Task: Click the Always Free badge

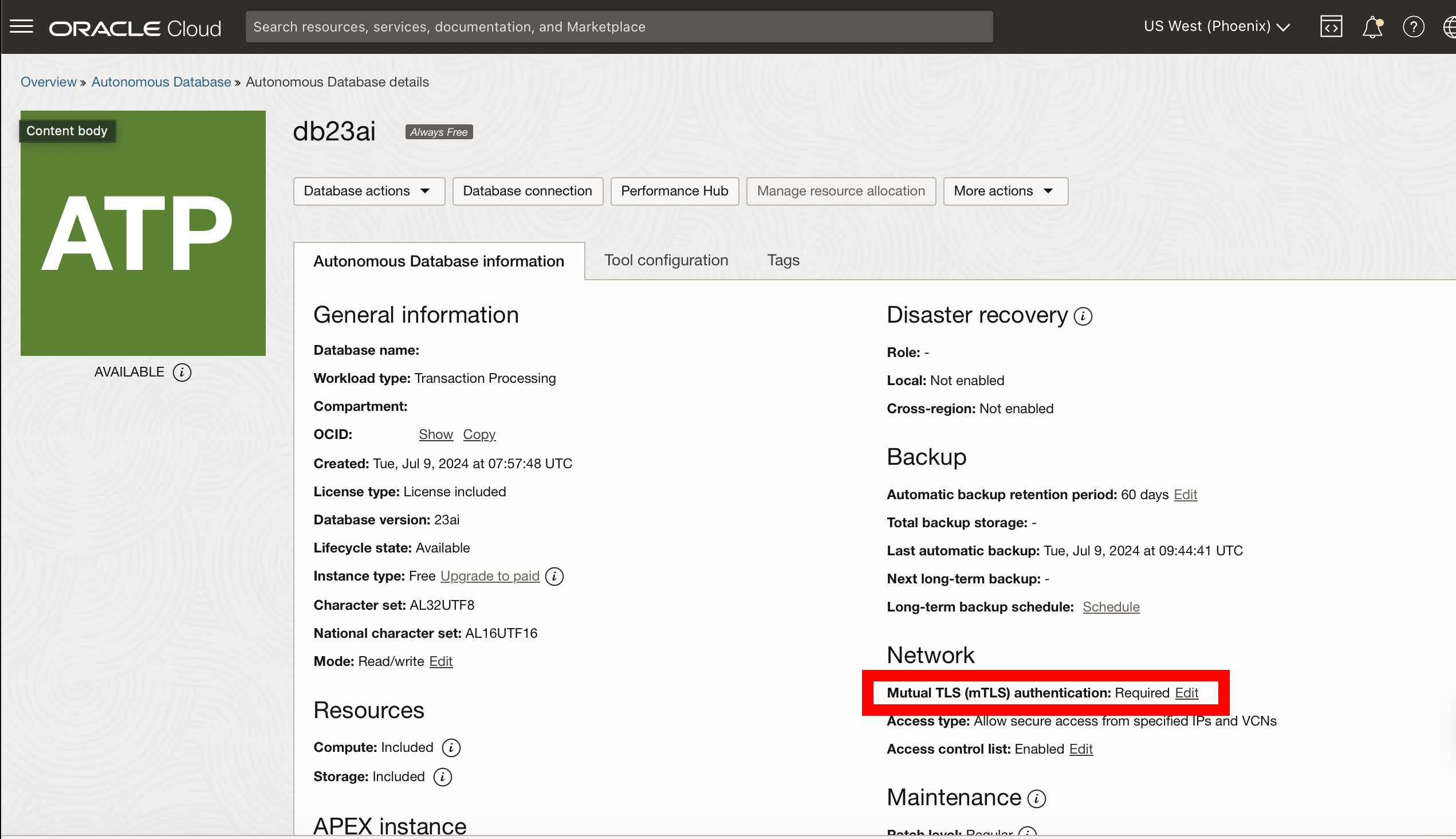Action: pyautogui.click(x=439, y=132)
